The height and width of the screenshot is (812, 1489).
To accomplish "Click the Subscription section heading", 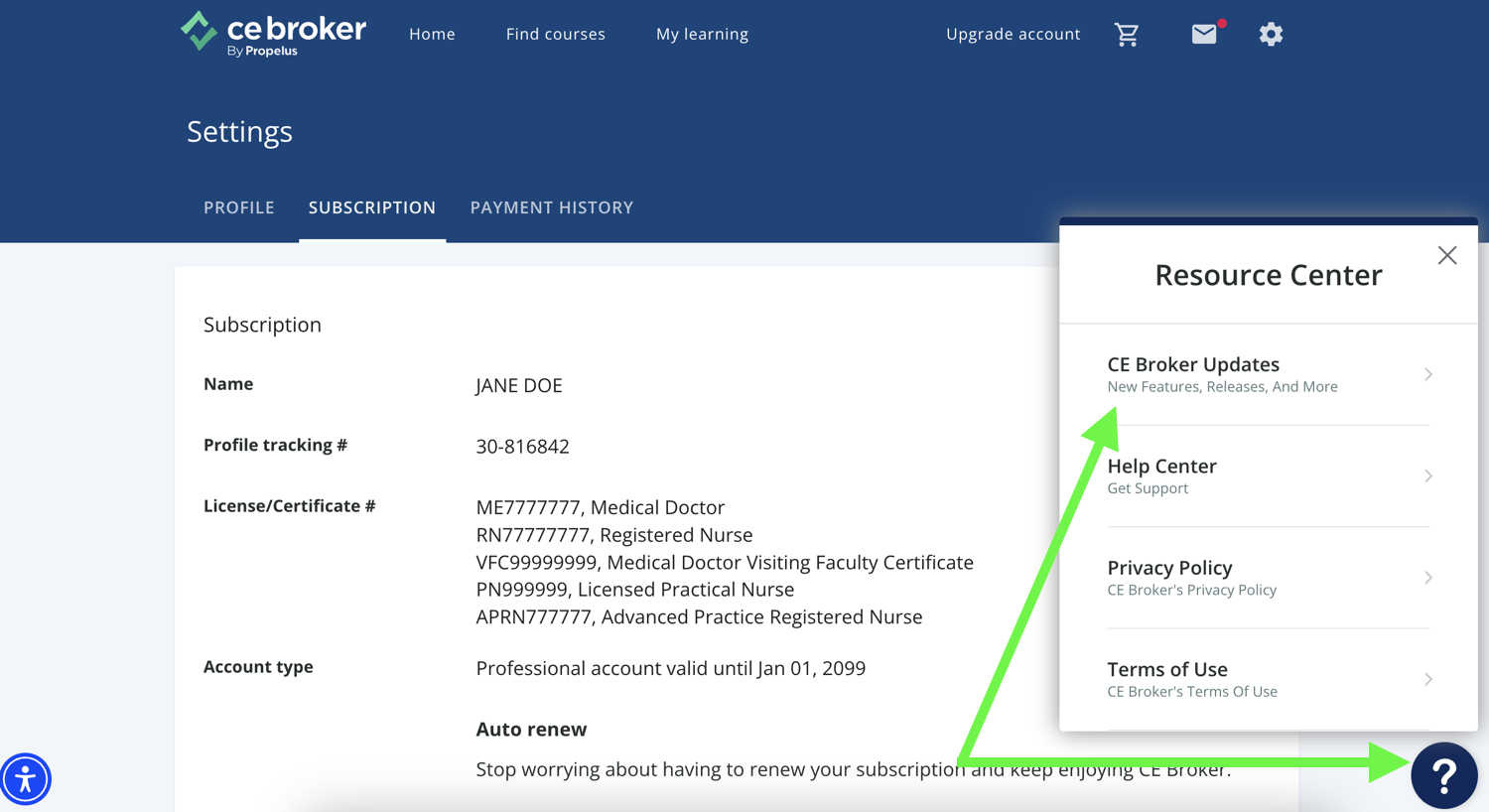I will tap(262, 325).
